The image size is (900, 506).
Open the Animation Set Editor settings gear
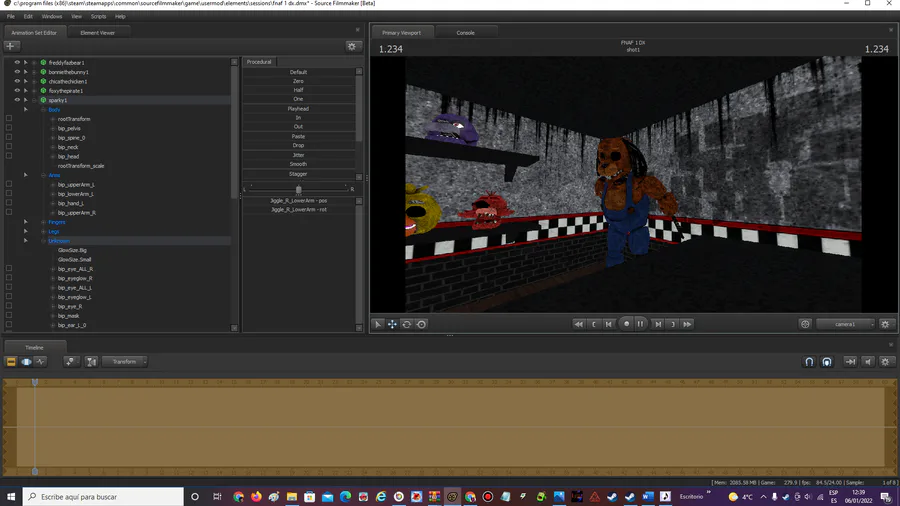[x=352, y=46]
